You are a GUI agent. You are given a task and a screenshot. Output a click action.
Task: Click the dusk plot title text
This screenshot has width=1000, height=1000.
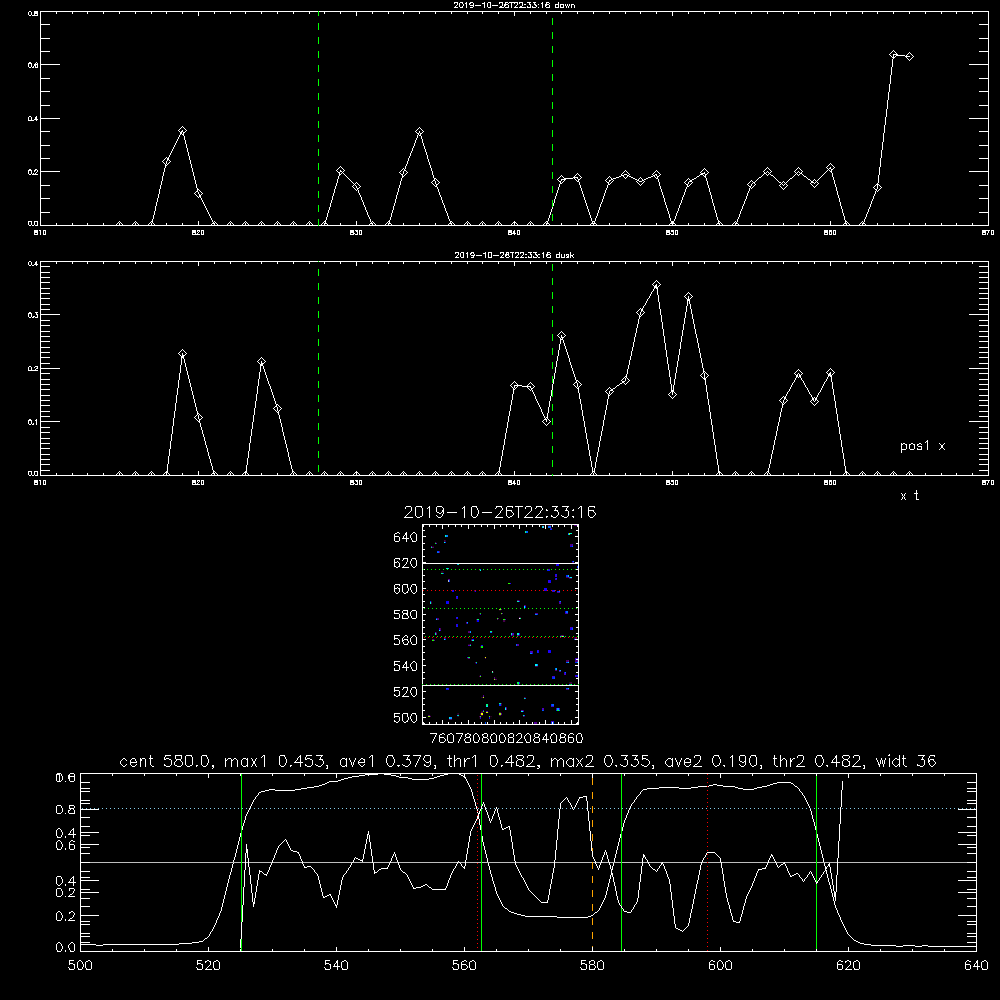pos(514,255)
